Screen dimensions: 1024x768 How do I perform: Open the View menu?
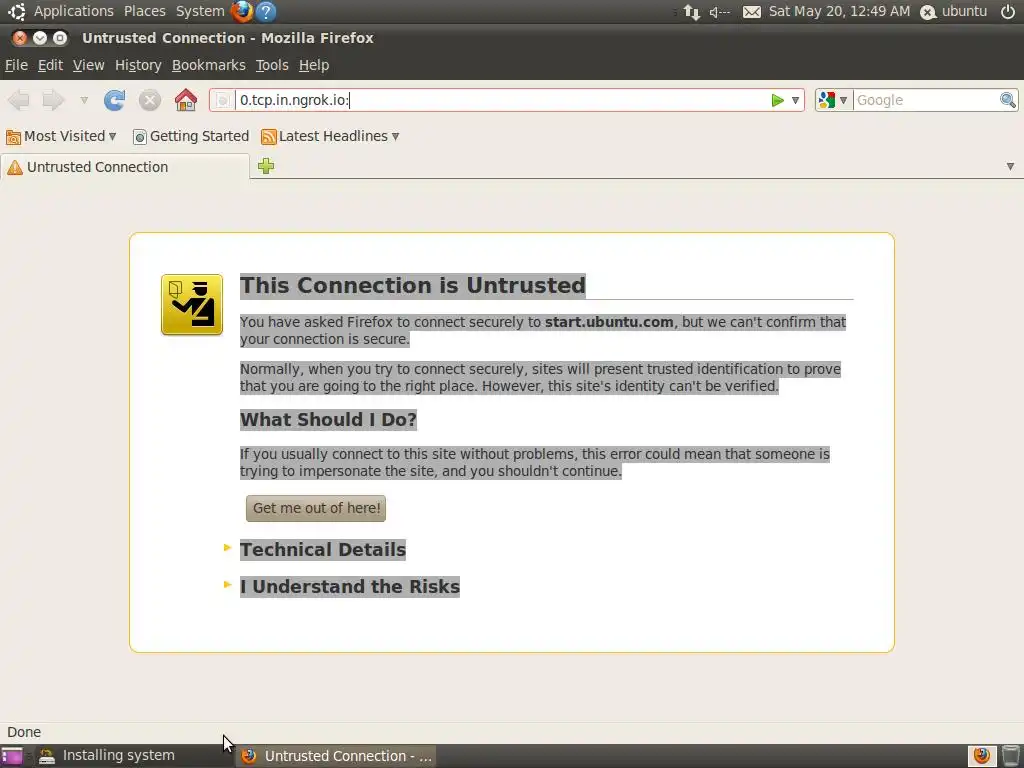pos(88,65)
